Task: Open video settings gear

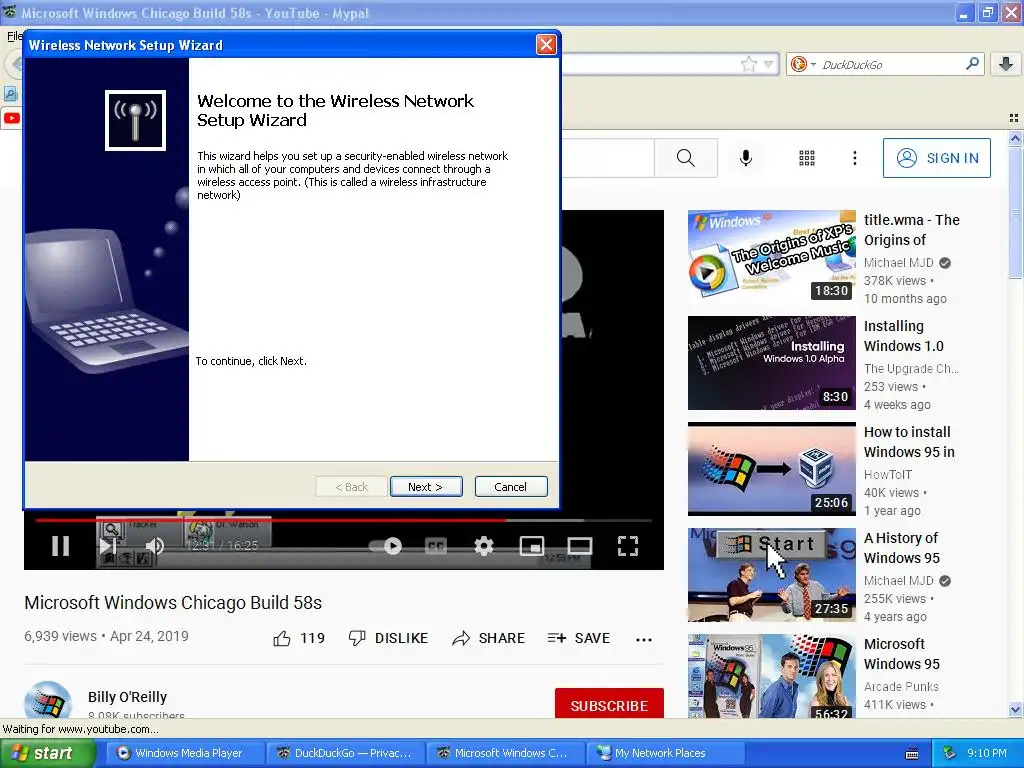Action: pyautogui.click(x=483, y=546)
